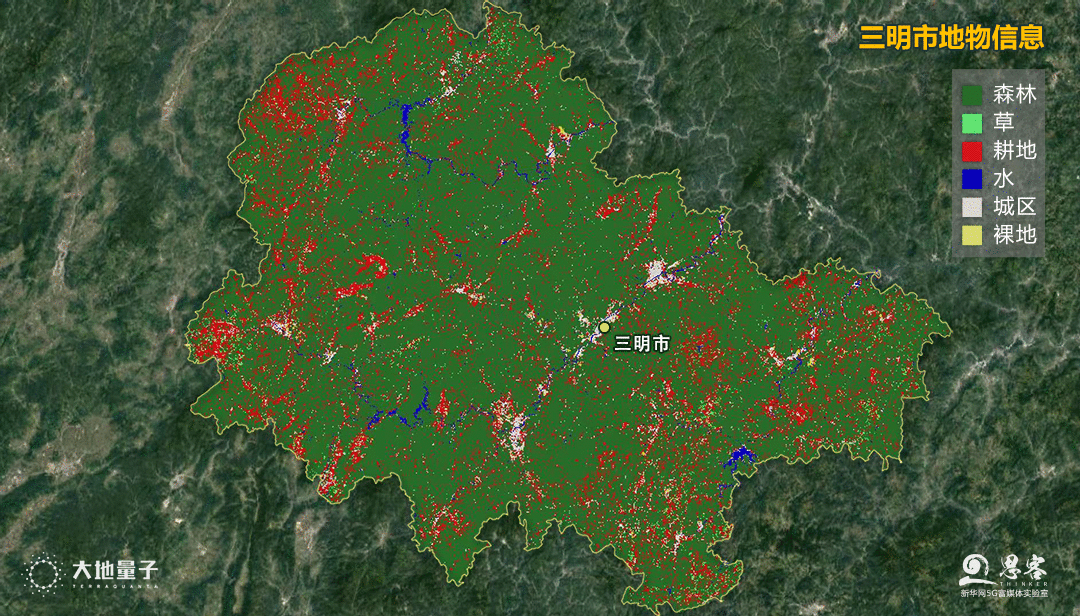The height and width of the screenshot is (616, 1080).
Task: Click the yellow 裸地 legend swatch
Action: click(972, 235)
